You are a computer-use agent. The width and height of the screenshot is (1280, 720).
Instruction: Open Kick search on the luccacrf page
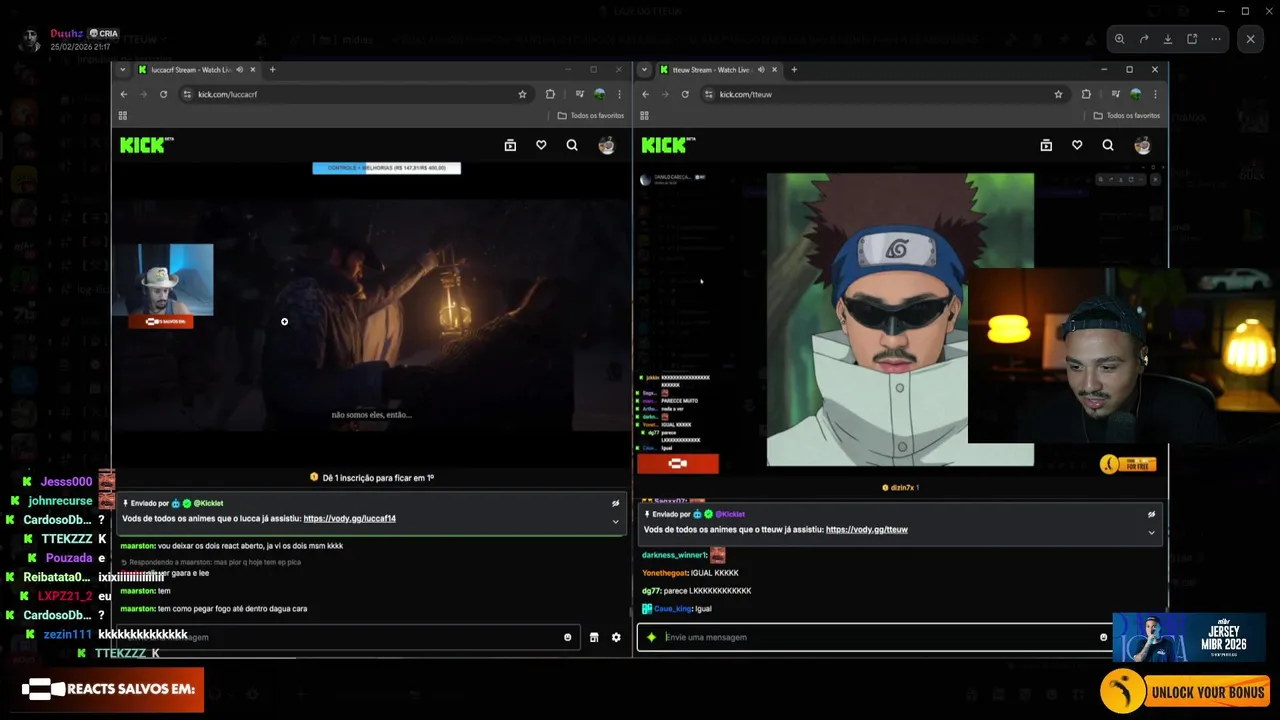click(x=572, y=145)
